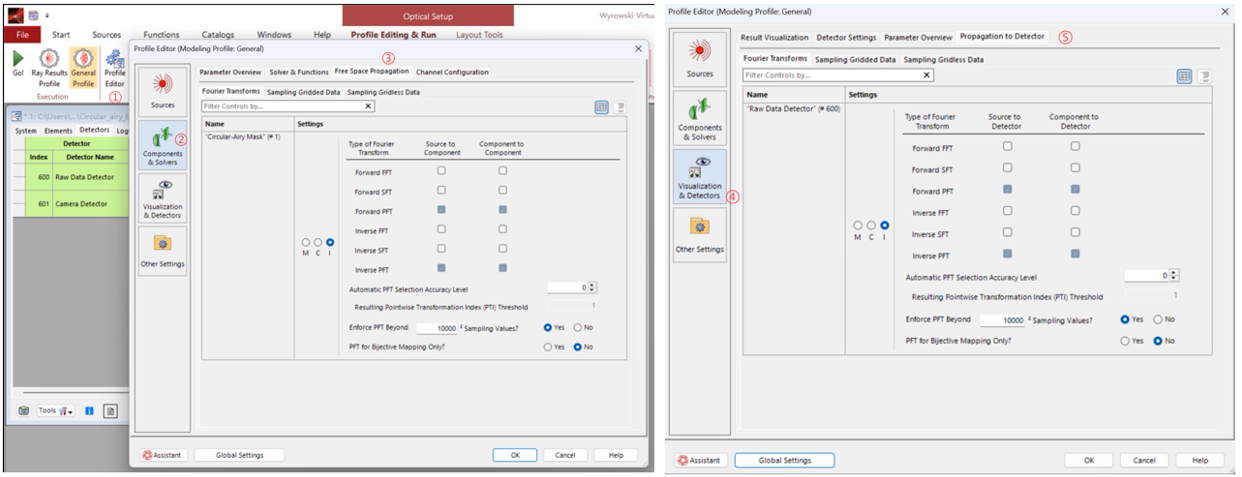
Task: Enable Forward FFT under Source to Component
Action: click(x=441, y=171)
